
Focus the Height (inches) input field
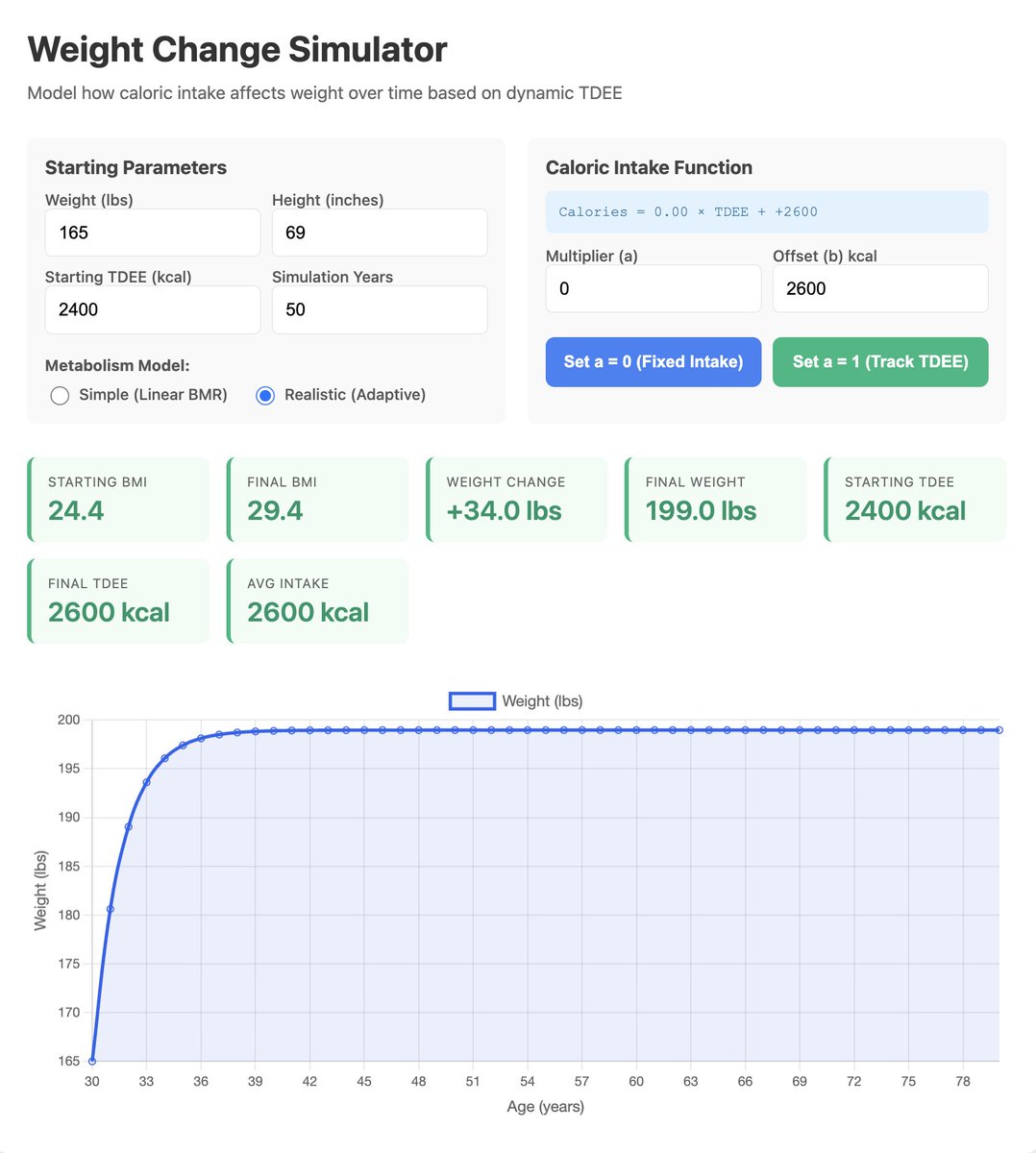380,233
